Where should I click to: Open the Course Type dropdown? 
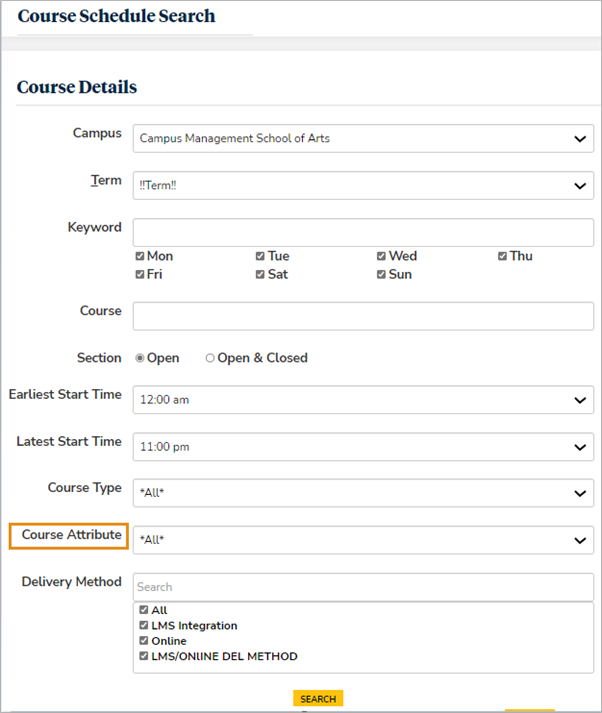click(363, 493)
